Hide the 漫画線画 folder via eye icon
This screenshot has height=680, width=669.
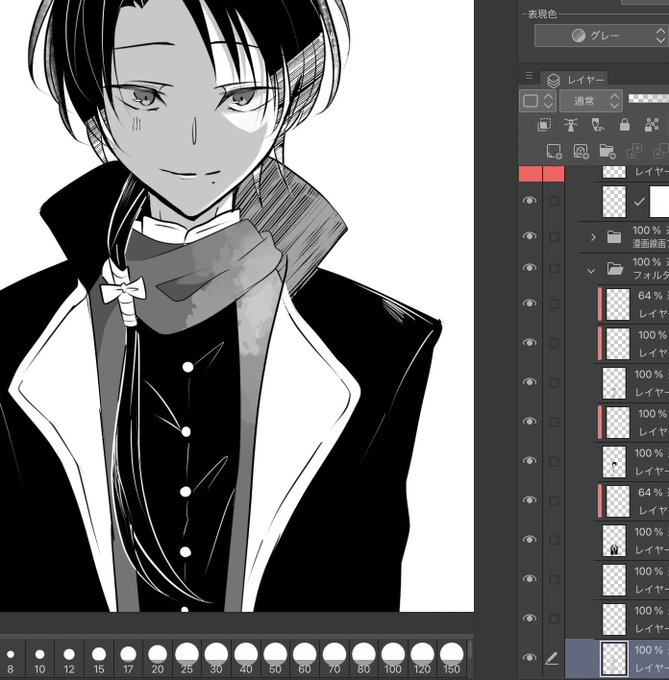pos(529,236)
